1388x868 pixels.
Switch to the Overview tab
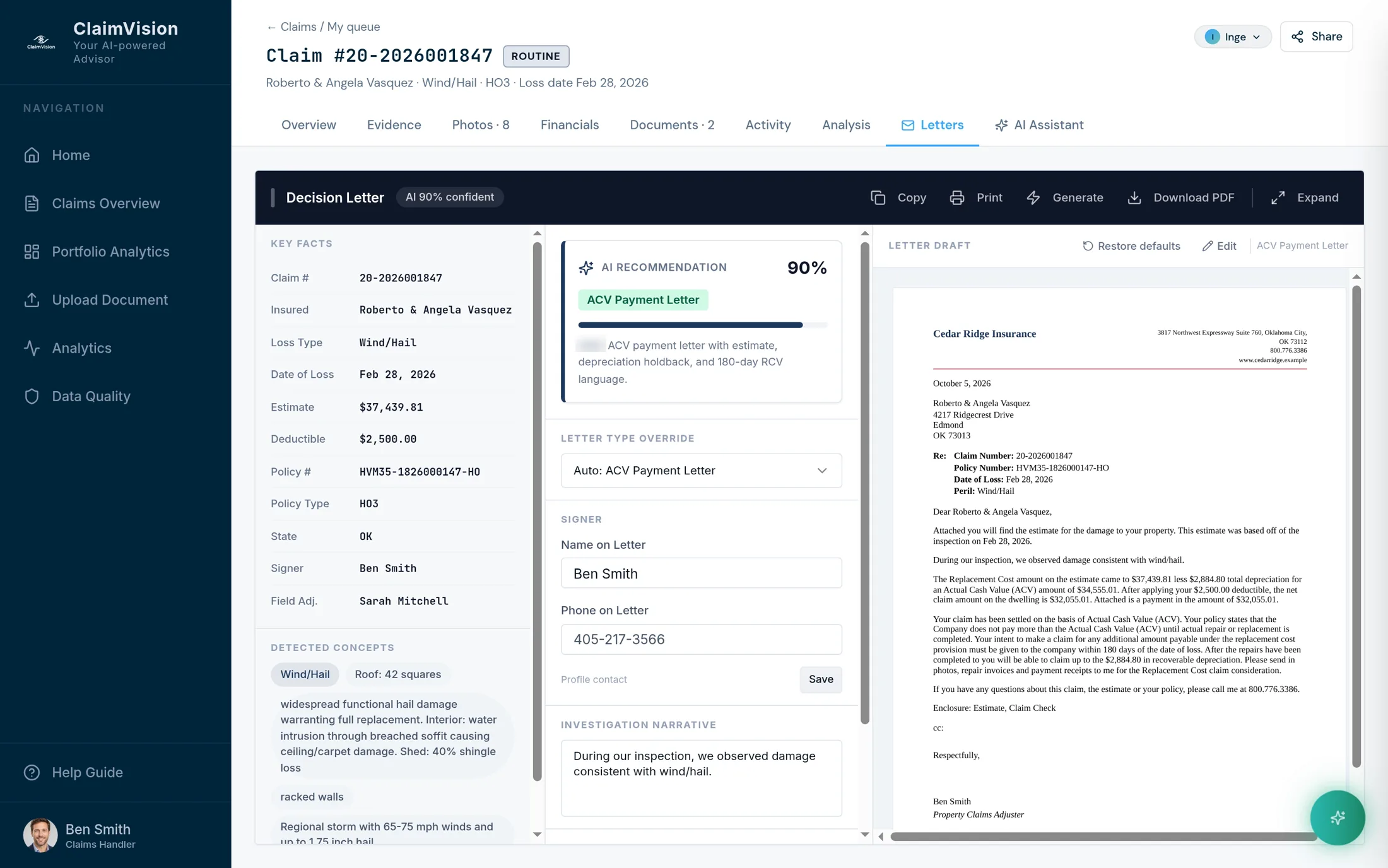pos(309,125)
